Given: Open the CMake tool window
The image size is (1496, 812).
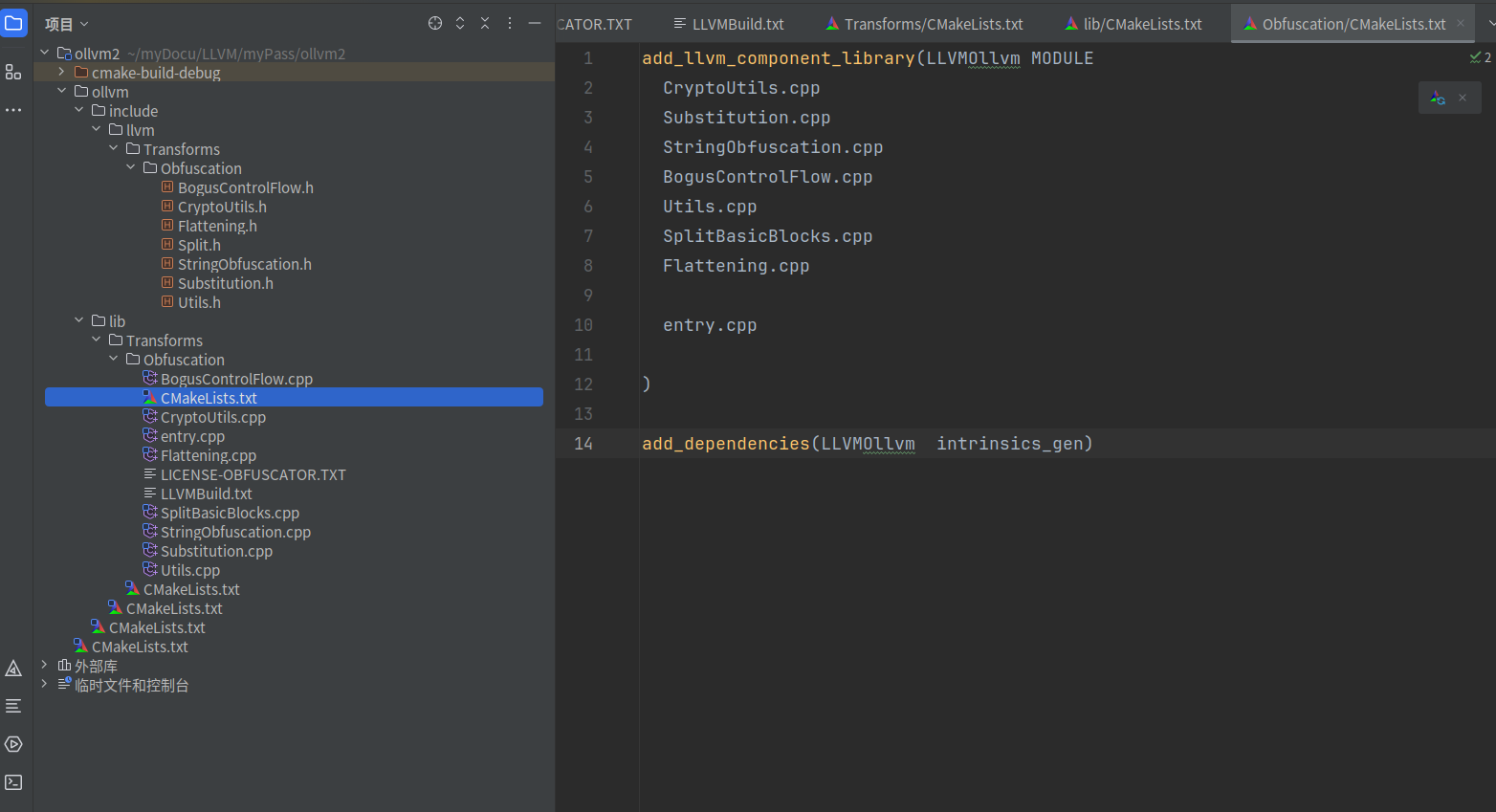Looking at the screenshot, I should (13, 669).
